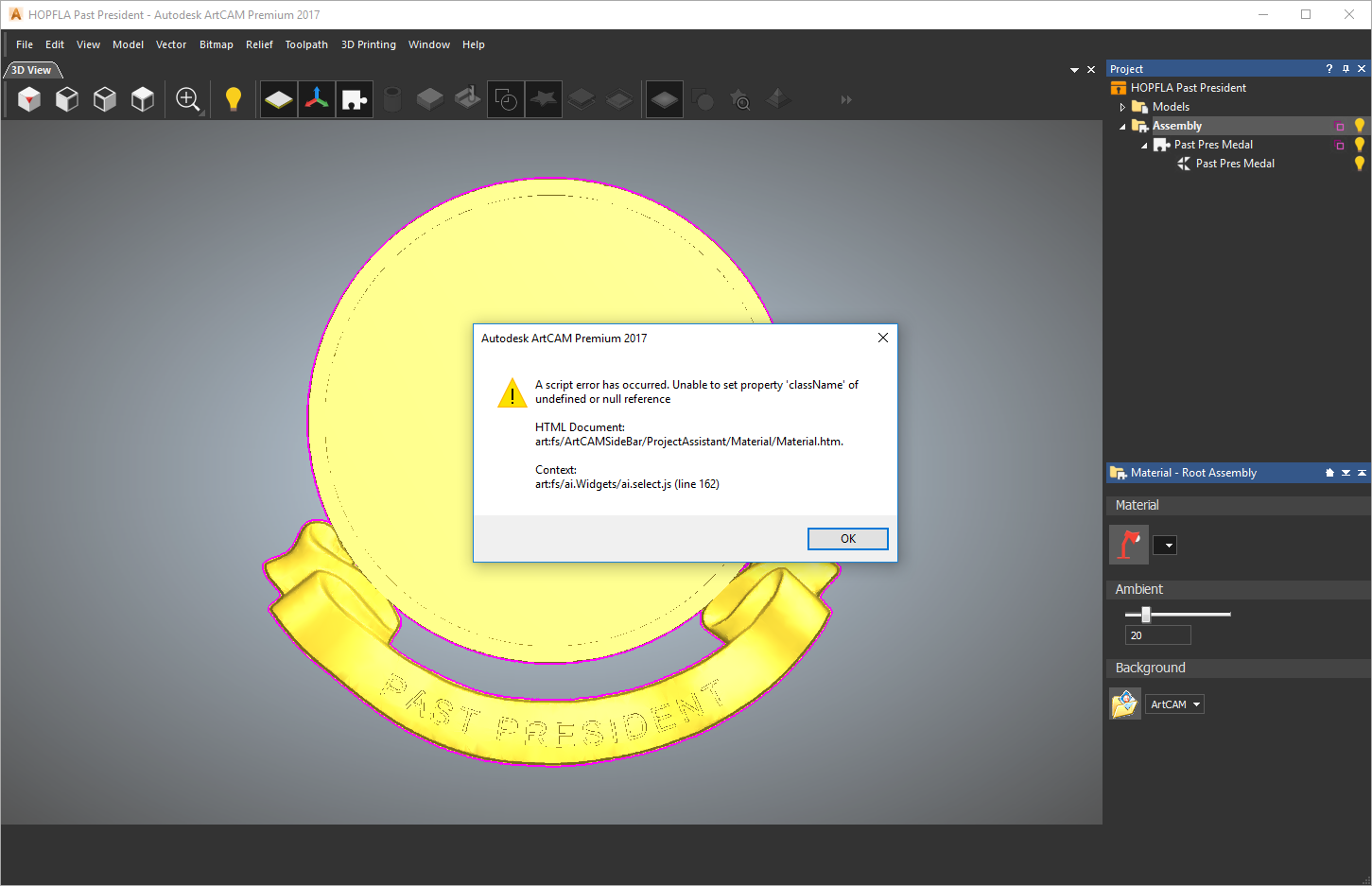This screenshot has width=1372, height=886.
Task: Toggle the lighting bulb icon on toolbar
Action: (233, 98)
